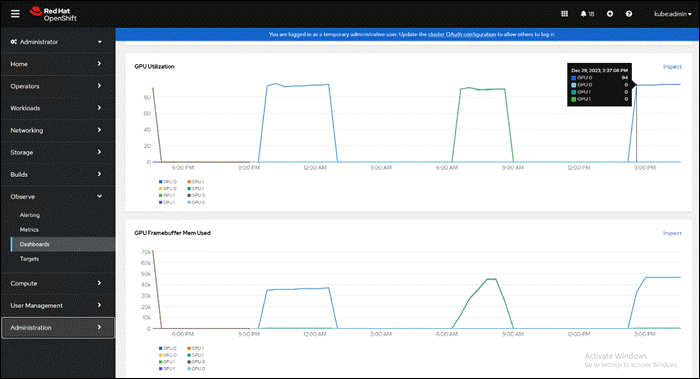Toggle yellow GPU 0 legend in GPU Utilization
Viewport: 700px width, 379px height.
pos(168,188)
